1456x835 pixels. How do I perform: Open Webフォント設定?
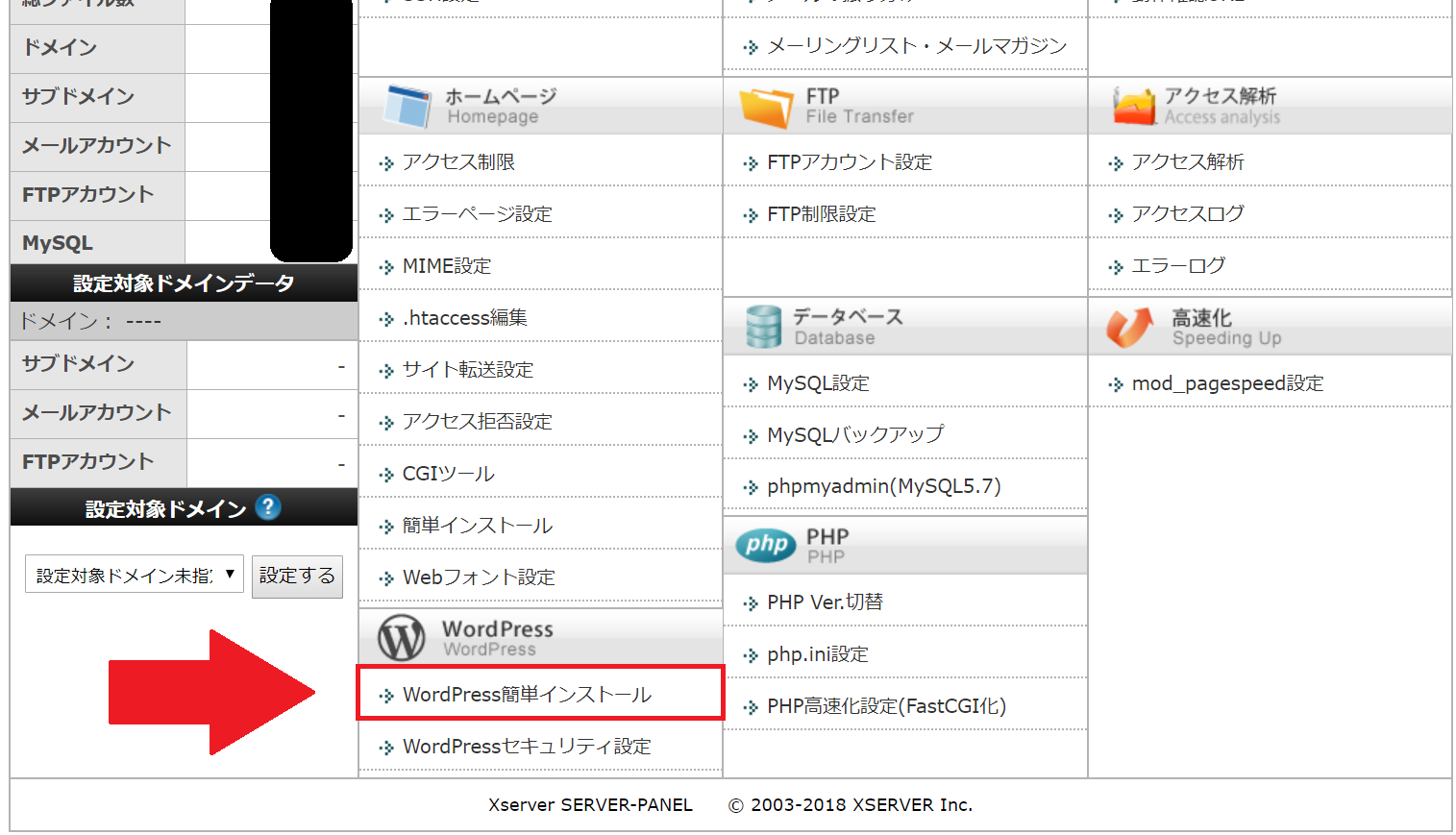[x=479, y=577]
